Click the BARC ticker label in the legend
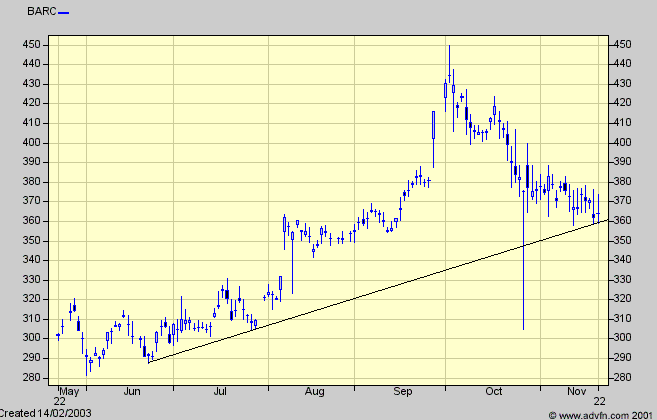 [x=41, y=13]
